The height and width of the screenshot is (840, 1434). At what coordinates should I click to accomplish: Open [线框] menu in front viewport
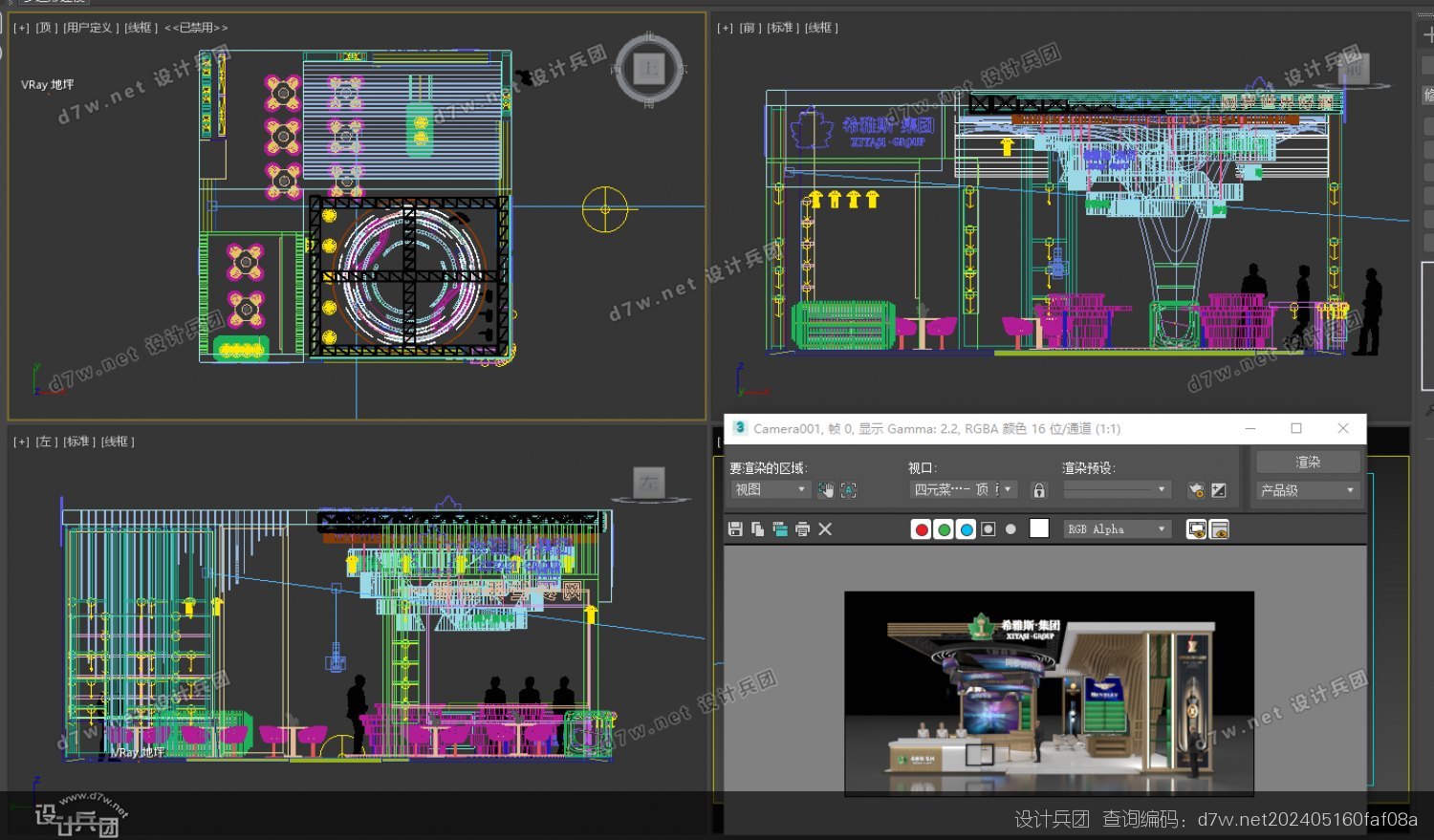pos(821,28)
